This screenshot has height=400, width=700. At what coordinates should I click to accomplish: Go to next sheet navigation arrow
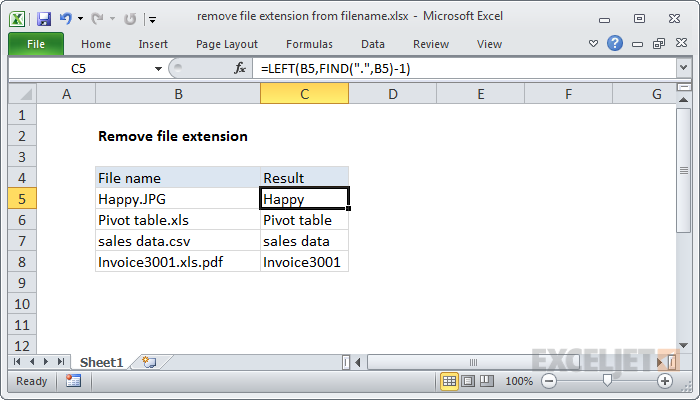coord(46,362)
